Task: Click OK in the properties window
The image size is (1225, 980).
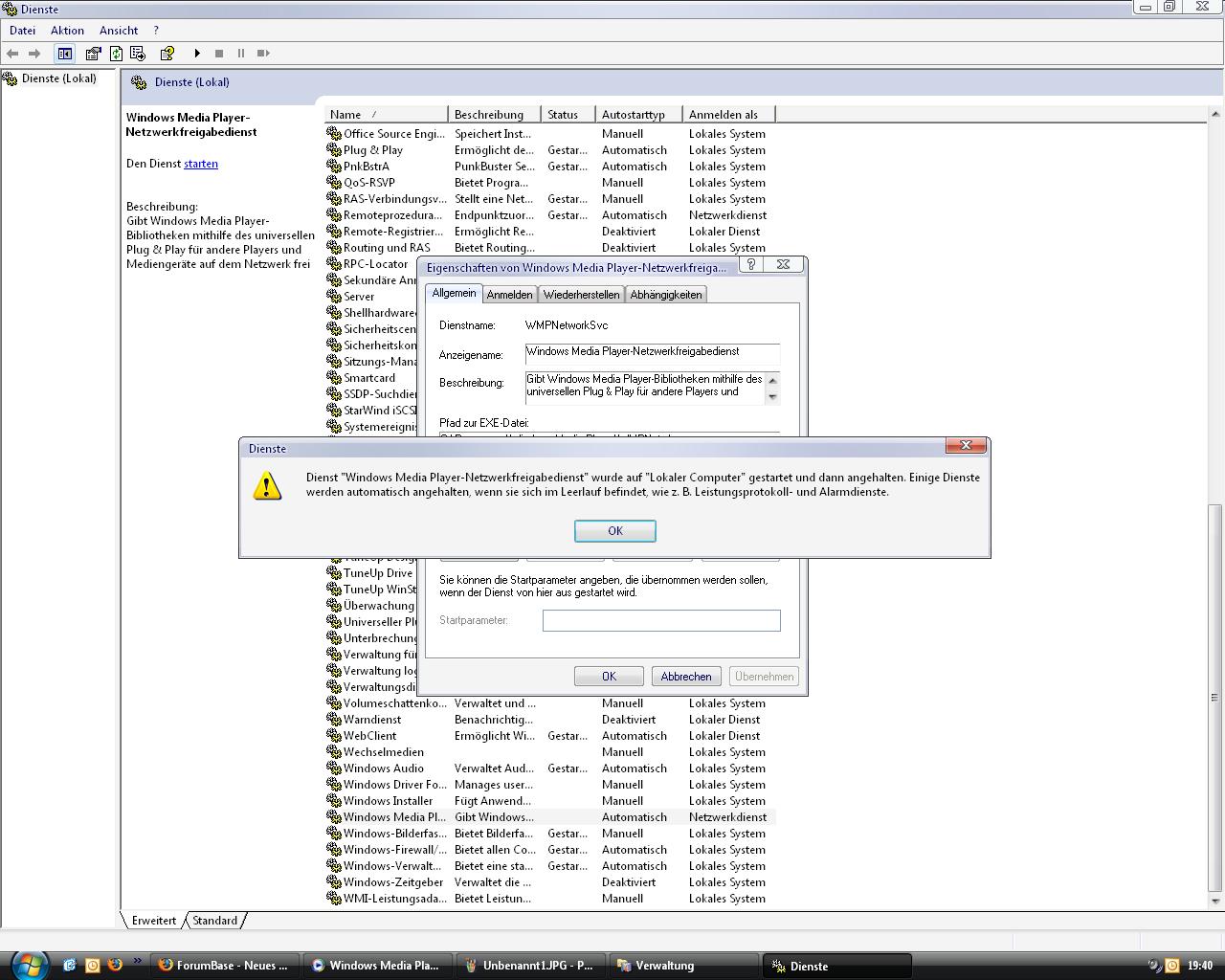Action: coord(609,677)
